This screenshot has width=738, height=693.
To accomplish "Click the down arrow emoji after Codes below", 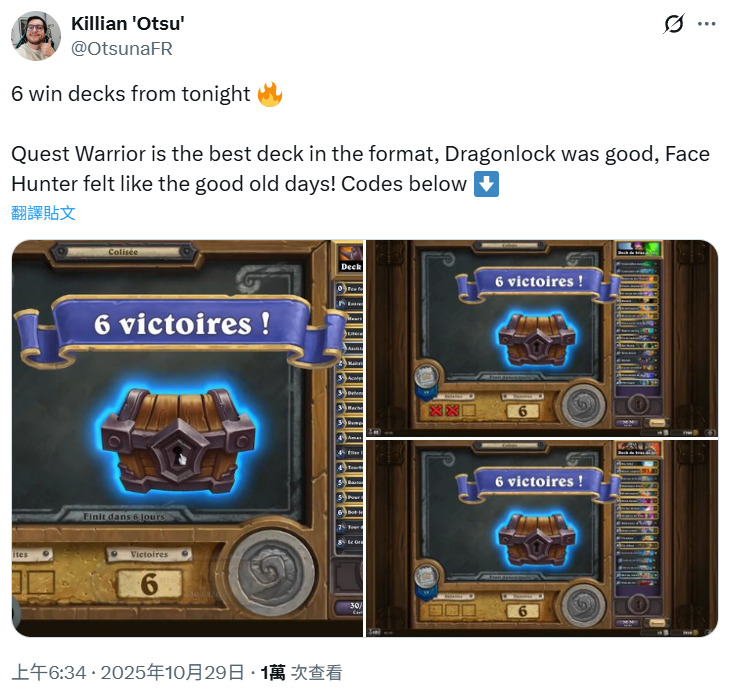I will coord(486,184).
